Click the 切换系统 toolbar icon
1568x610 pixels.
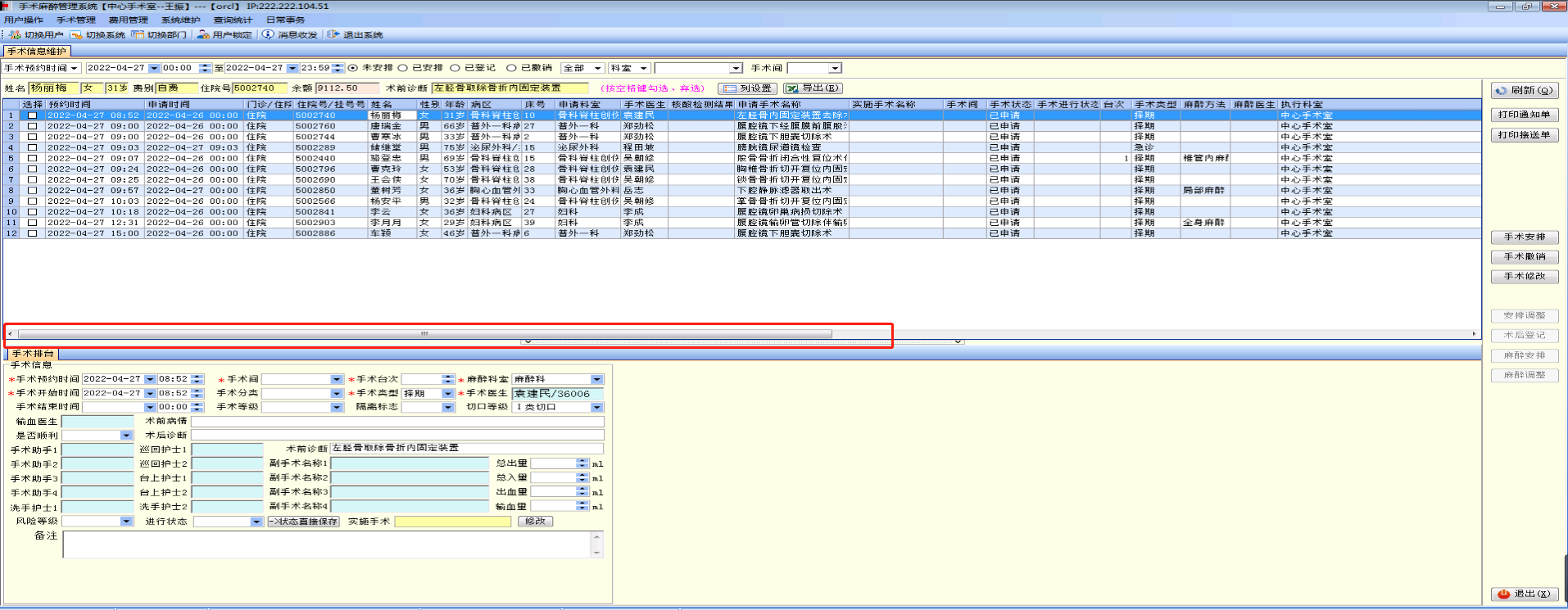pyautogui.click(x=76, y=34)
